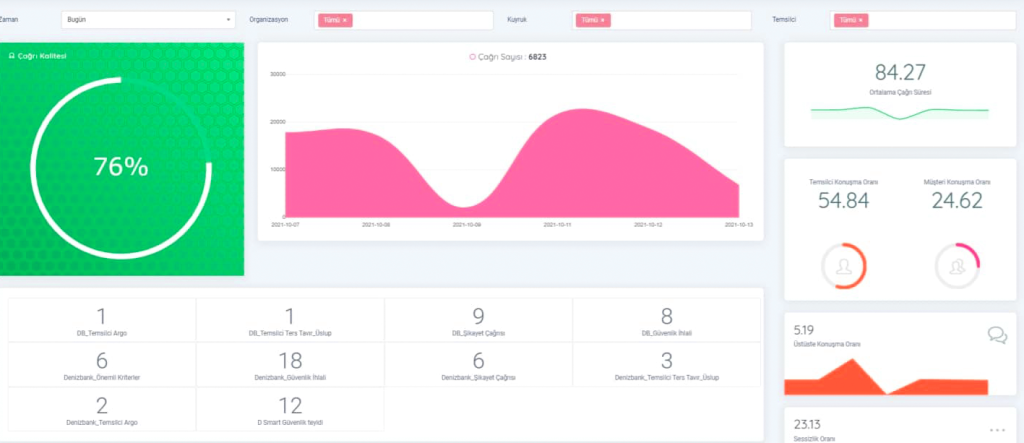Open the D Smart Güvenlik teyidi tile
This screenshot has height=443, width=1024.
(x=290, y=409)
